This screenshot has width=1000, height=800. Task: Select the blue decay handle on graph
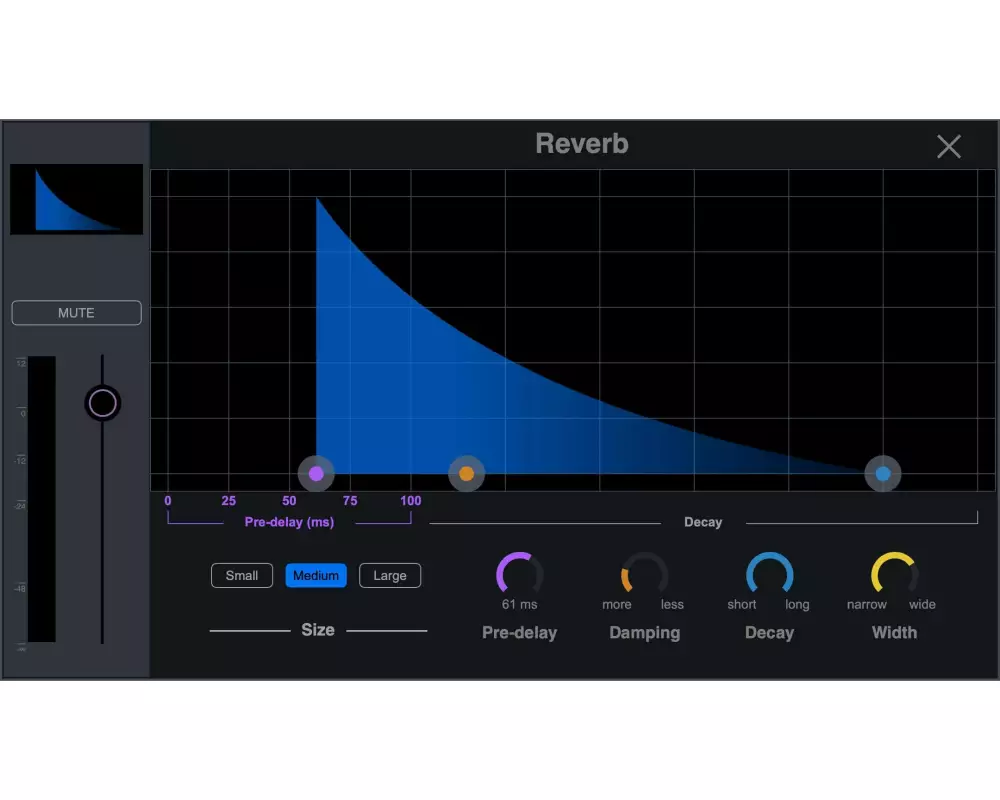(x=882, y=473)
